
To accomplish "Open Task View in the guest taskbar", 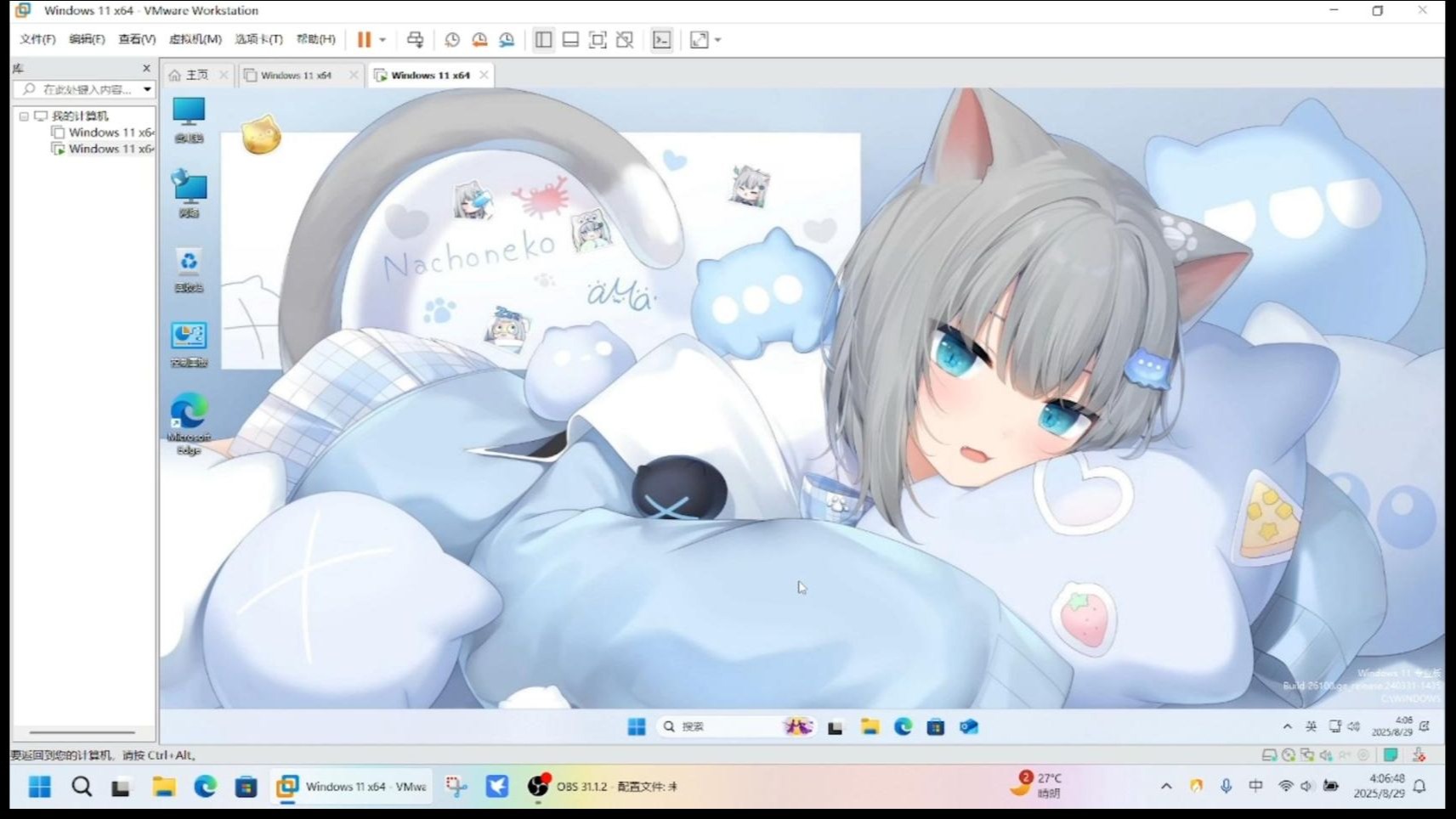I will 836,727.
